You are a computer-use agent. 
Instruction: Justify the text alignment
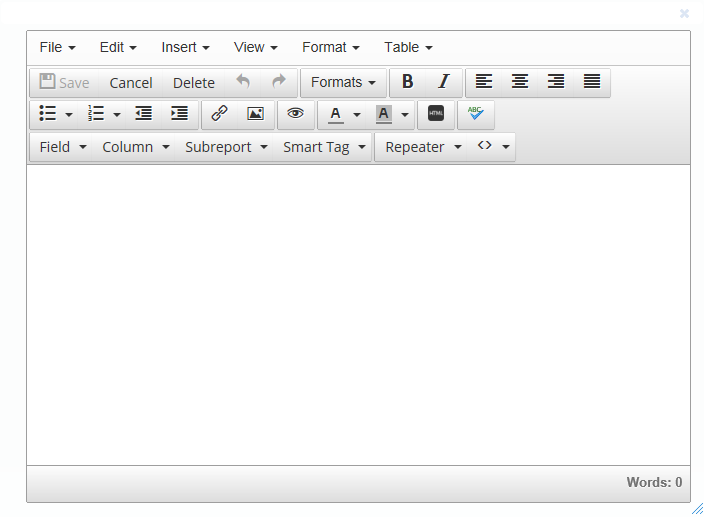coord(592,82)
